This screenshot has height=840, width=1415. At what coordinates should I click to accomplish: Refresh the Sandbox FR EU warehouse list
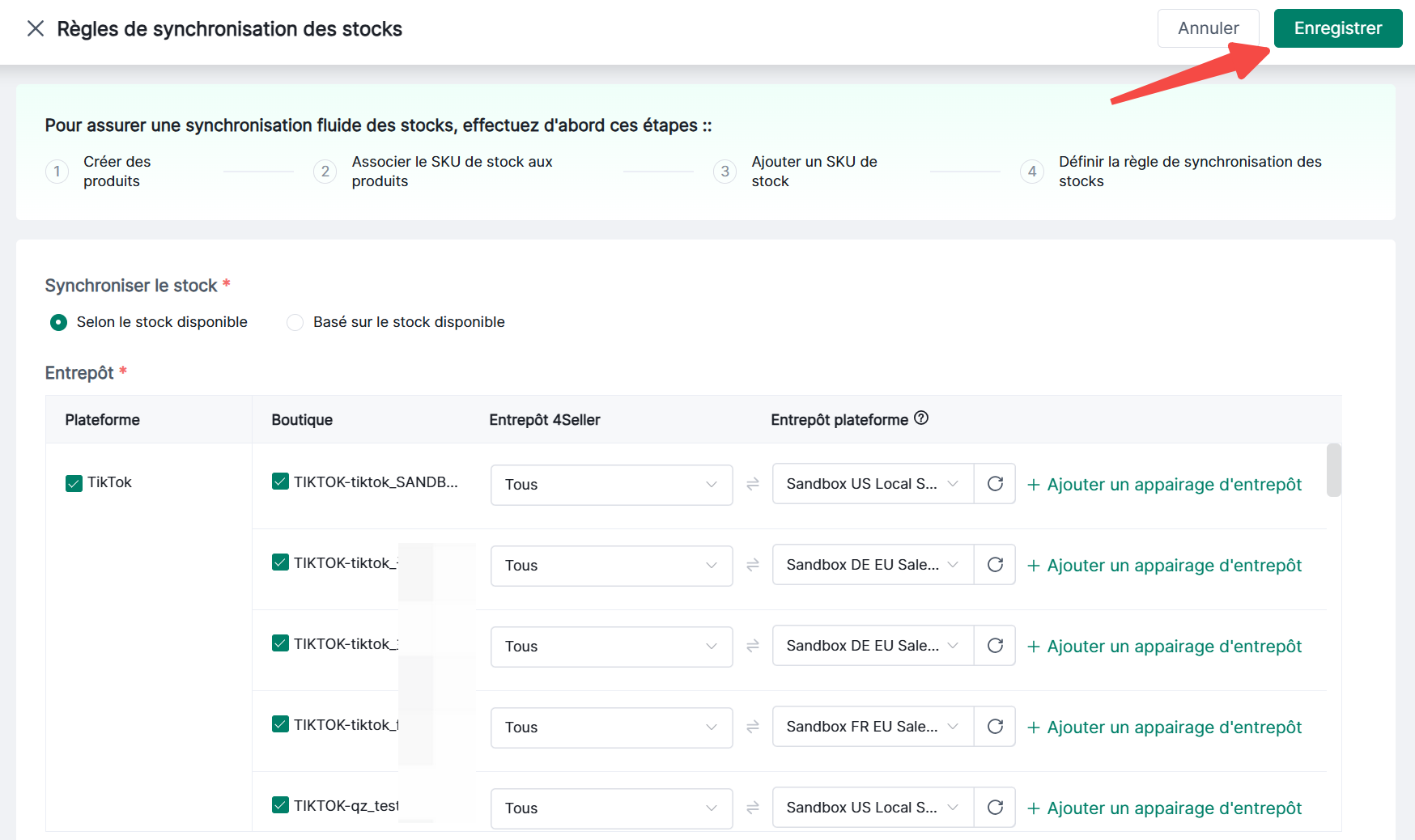tap(995, 727)
